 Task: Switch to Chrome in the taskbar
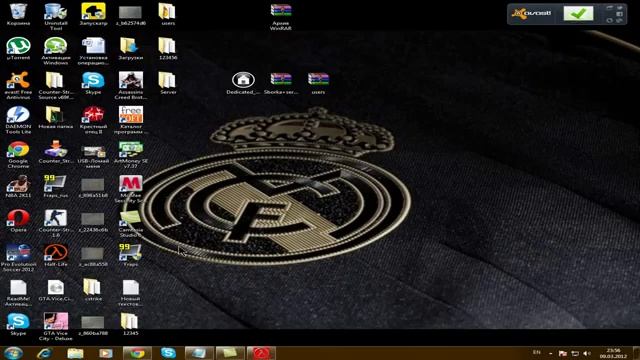point(137,353)
